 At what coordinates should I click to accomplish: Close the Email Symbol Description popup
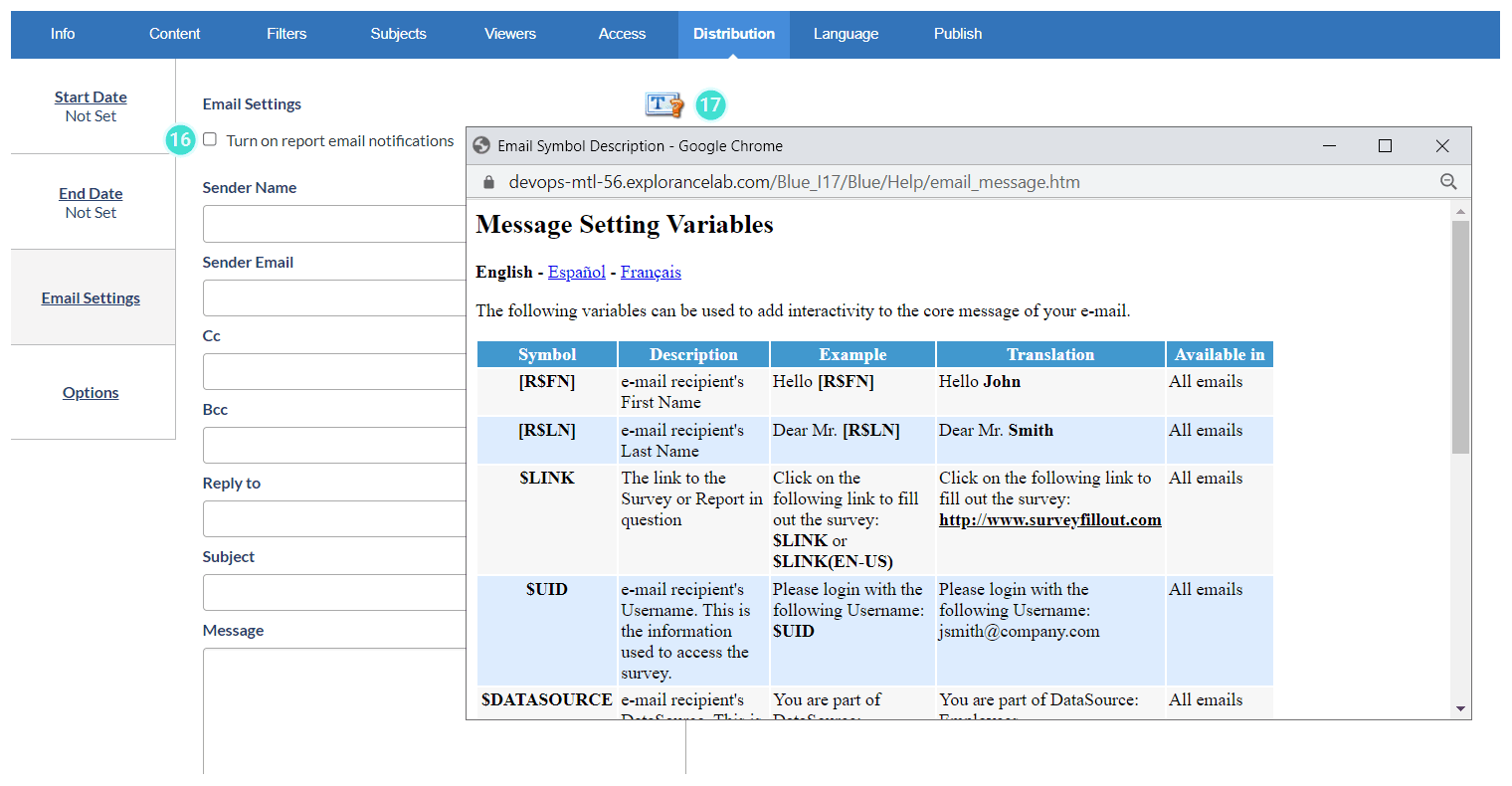(1442, 145)
